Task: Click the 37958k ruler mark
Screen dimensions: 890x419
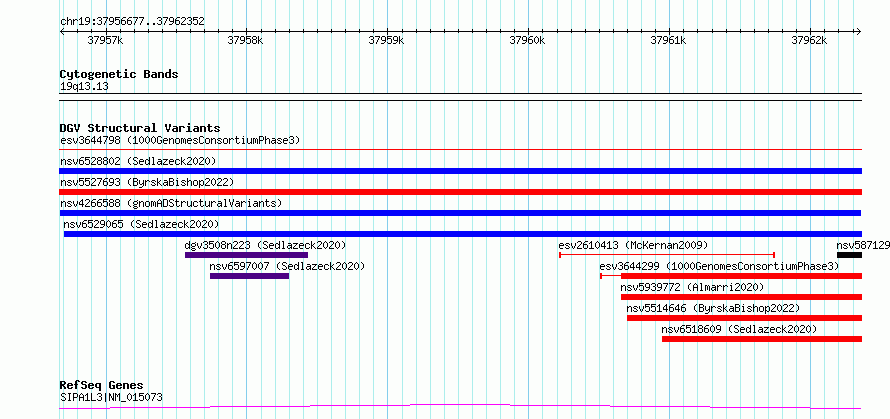Action: (x=245, y=41)
